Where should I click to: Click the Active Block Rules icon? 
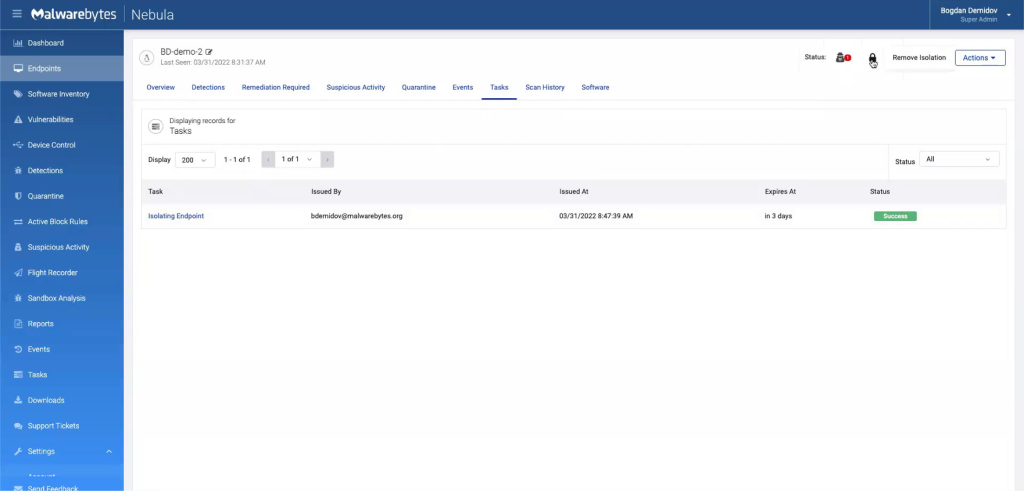(x=18, y=221)
